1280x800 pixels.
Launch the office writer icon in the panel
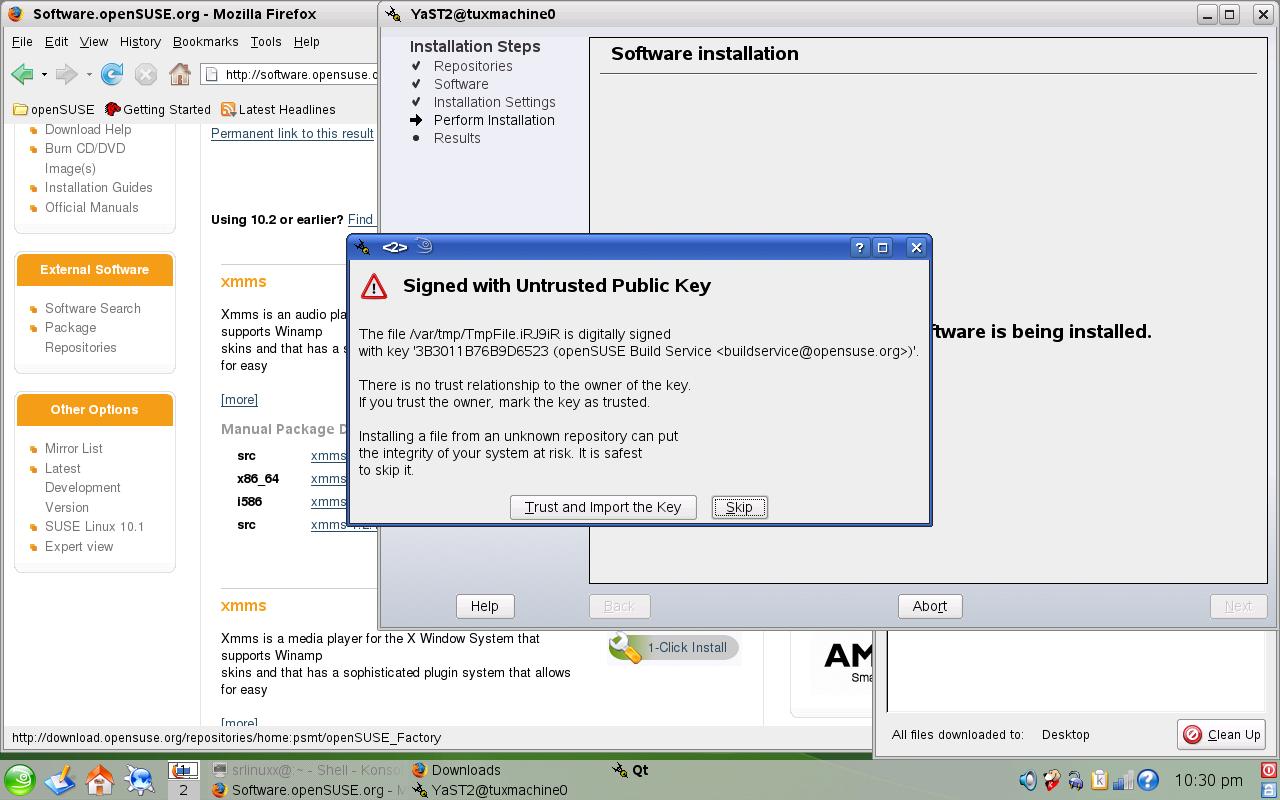point(60,779)
